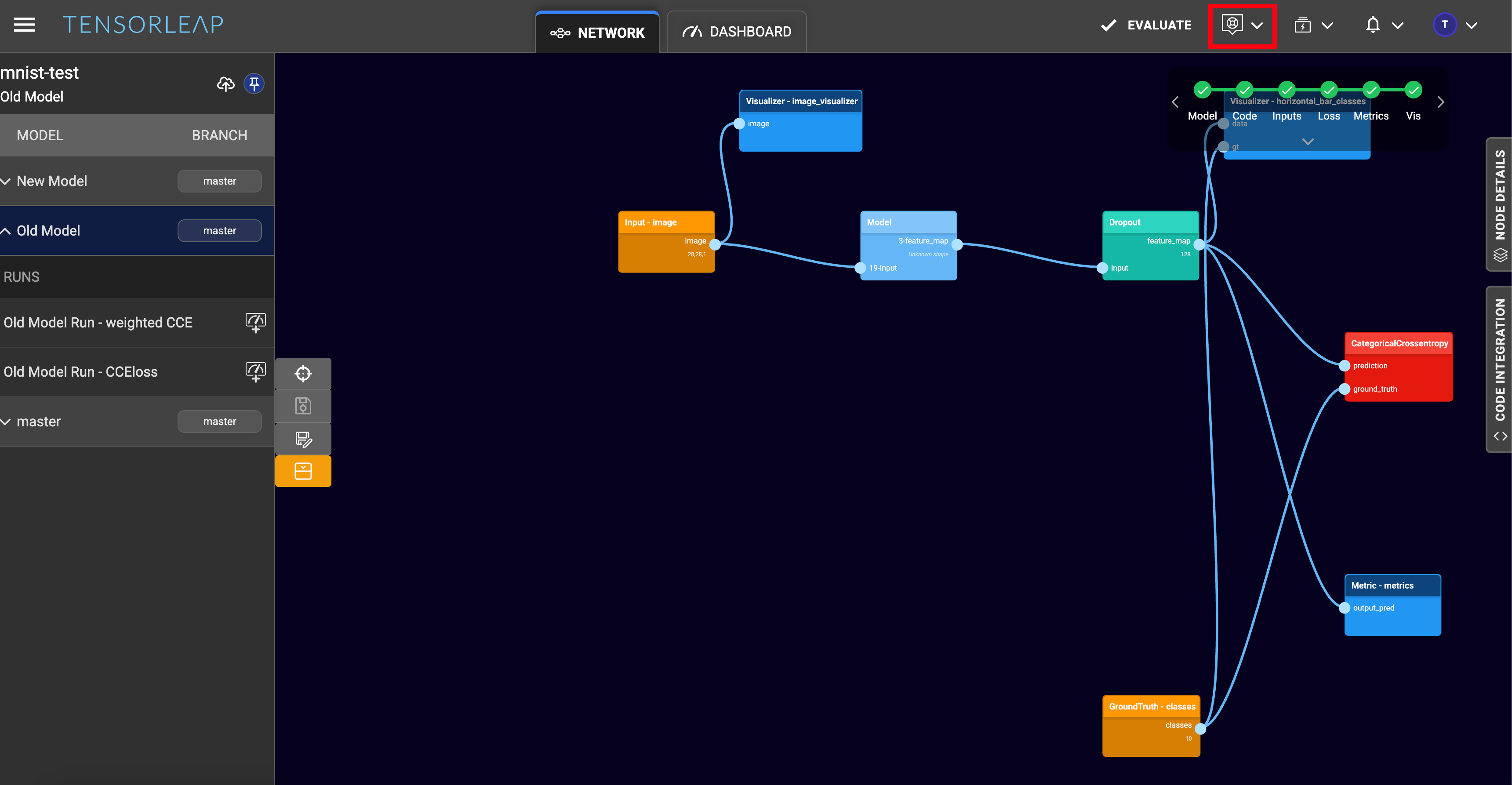Click the cloud upload icon
The image size is (1512, 785).
click(x=225, y=84)
